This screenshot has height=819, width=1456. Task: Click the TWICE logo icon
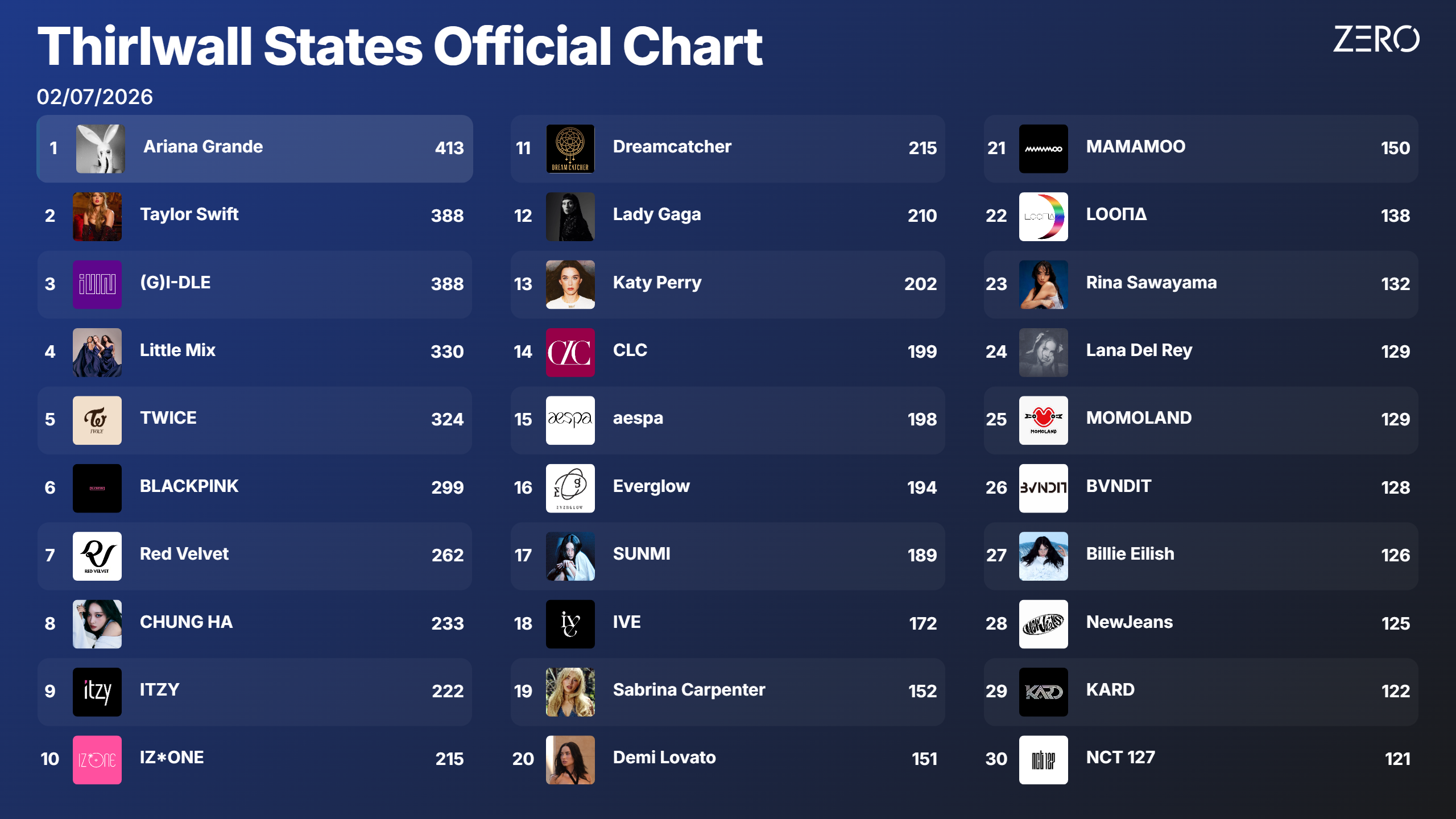(x=97, y=420)
